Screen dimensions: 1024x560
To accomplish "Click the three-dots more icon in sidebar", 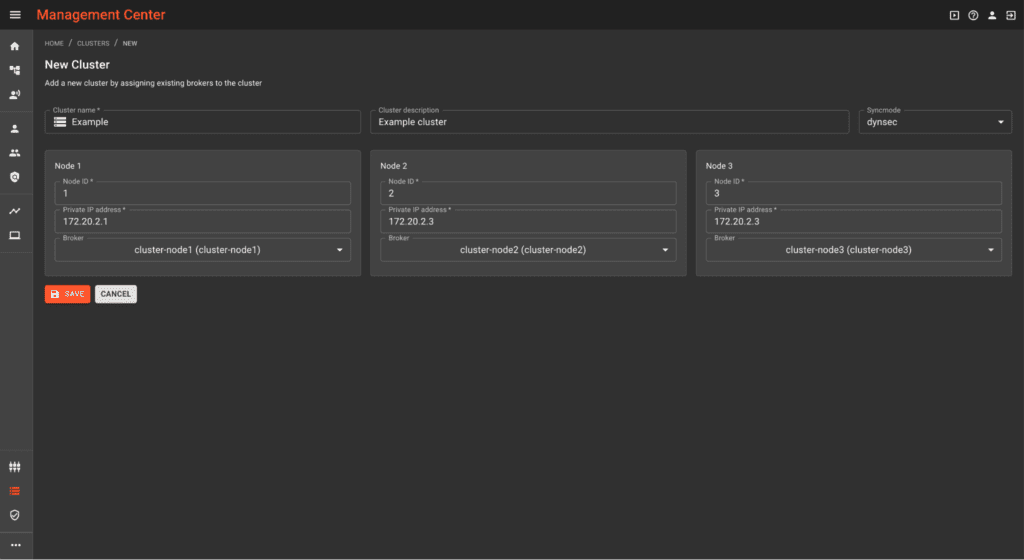I will click(15, 545).
